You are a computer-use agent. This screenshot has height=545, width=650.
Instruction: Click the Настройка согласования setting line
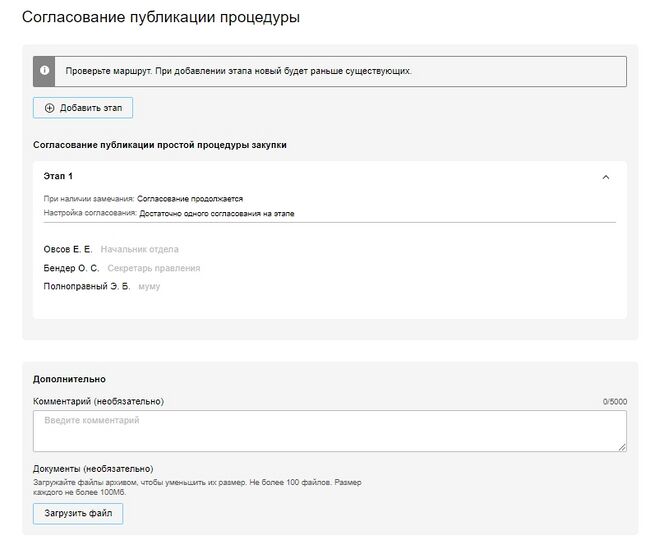click(169, 213)
